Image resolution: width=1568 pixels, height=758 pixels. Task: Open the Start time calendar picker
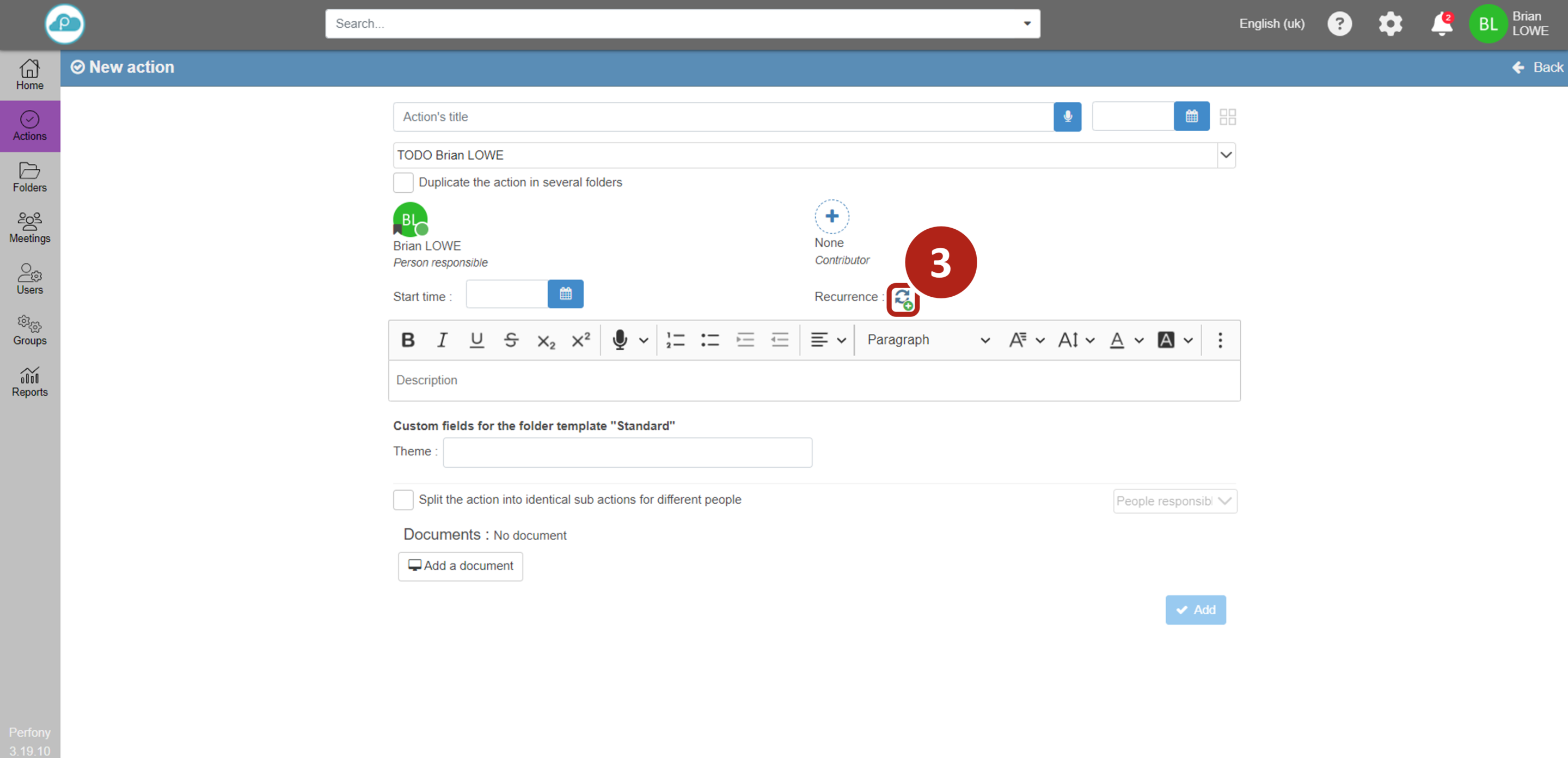[x=565, y=294]
